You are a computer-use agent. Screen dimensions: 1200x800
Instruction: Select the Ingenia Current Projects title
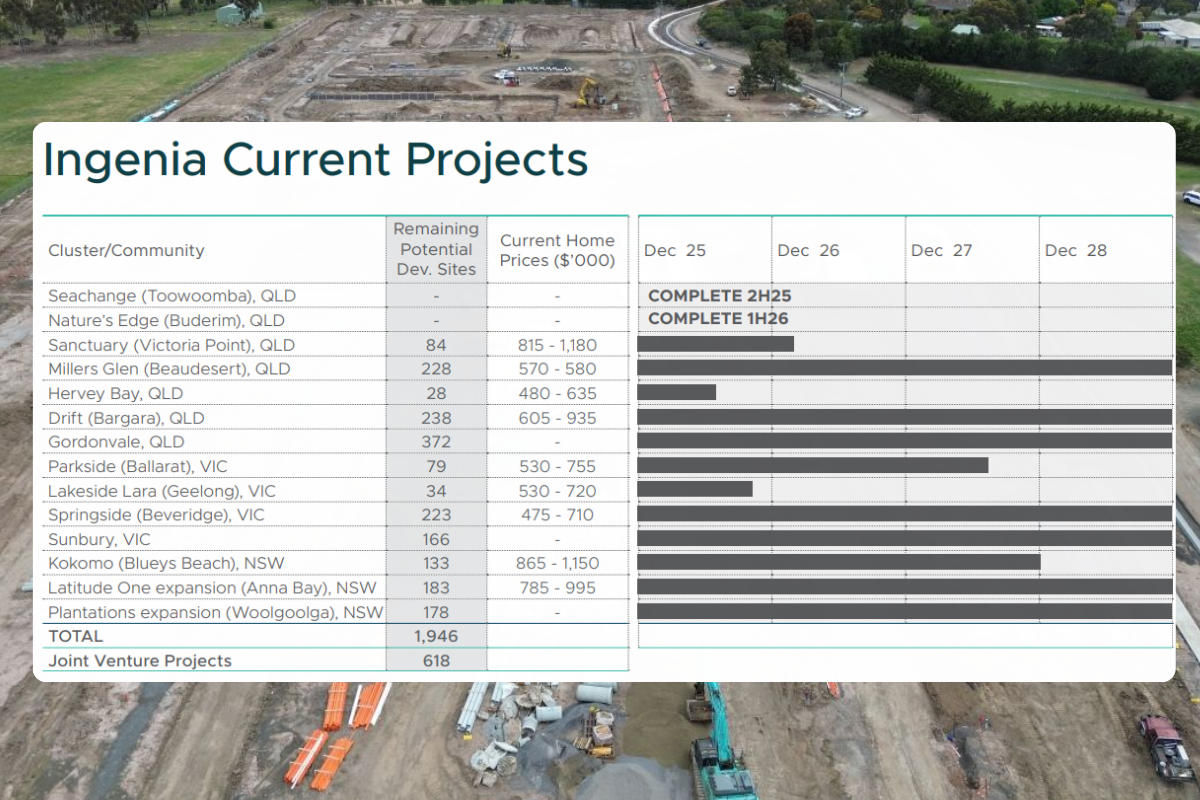coord(315,158)
